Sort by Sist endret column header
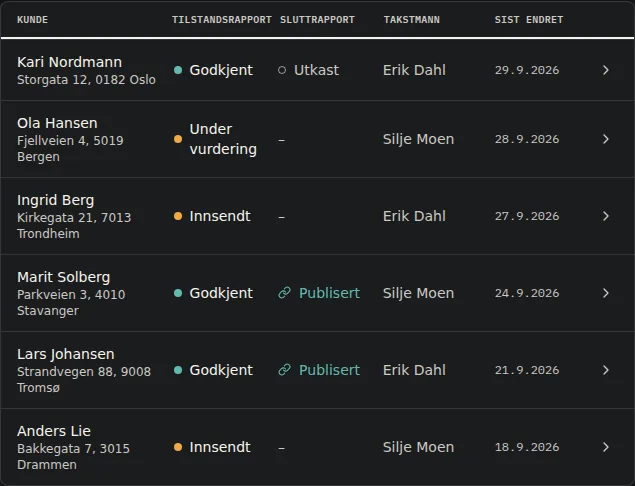Image resolution: width=635 pixels, height=486 pixels. coord(528,19)
